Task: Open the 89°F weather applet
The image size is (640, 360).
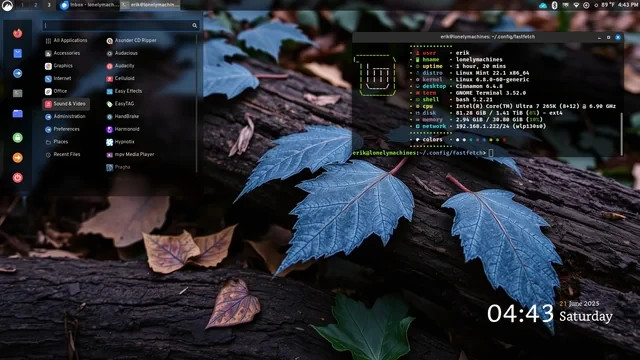Action: click(x=604, y=5)
